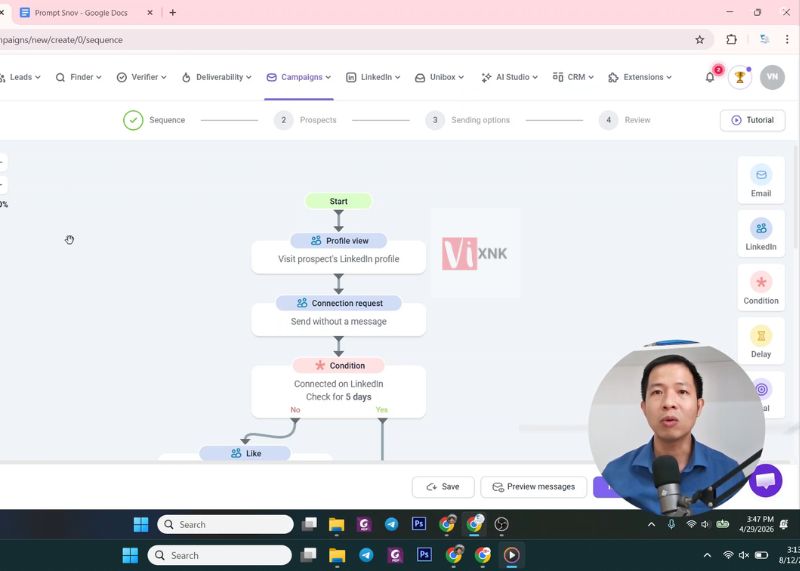Bookmark this page with the star
Image resolution: width=800 pixels, height=571 pixels.
[699, 40]
